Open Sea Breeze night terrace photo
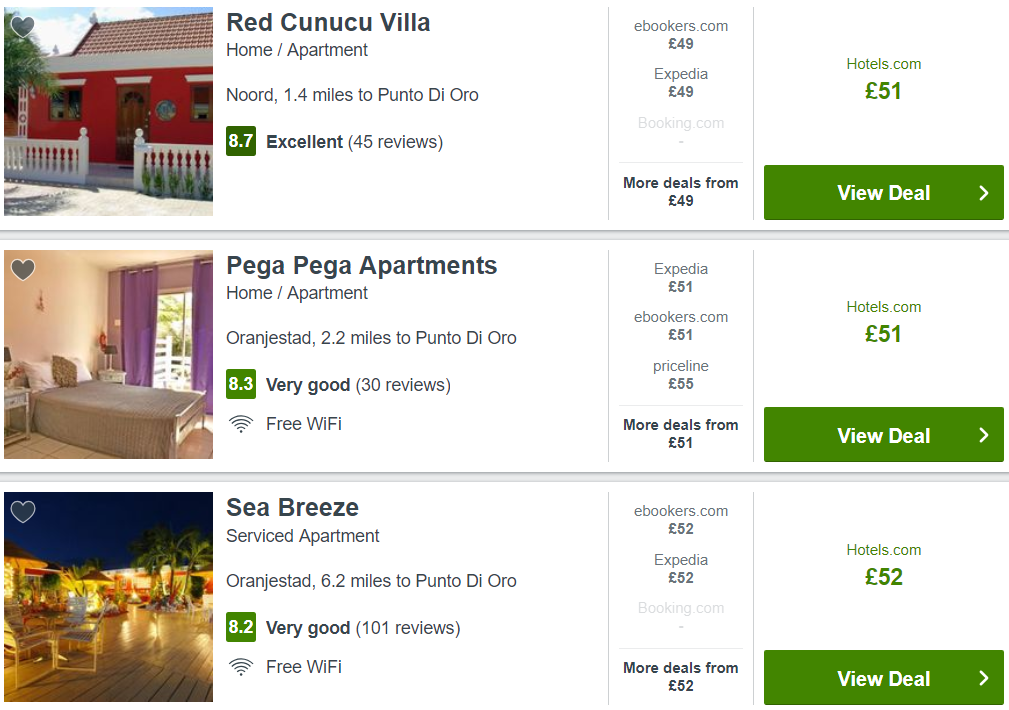The width and height of the screenshot is (1009, 710). (108, 597)
